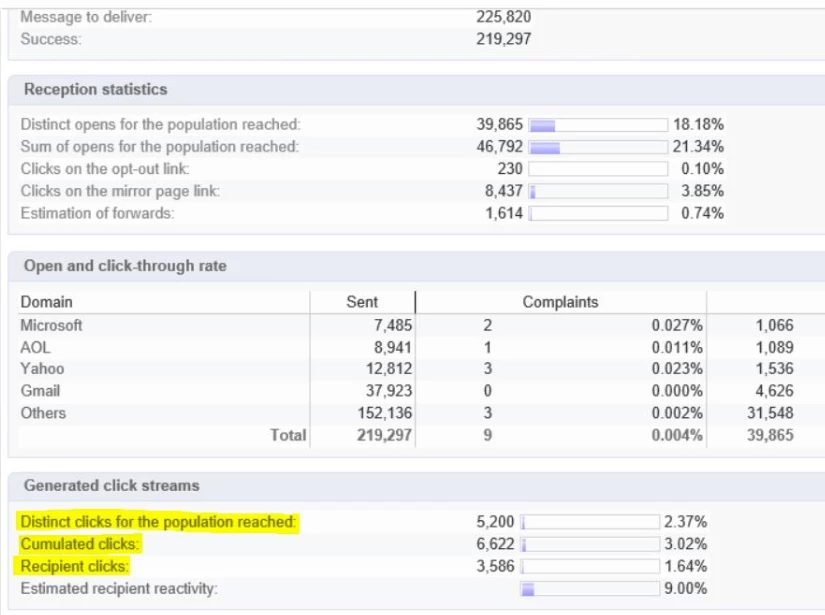Select the 39,865 distinct opens value

pos(499,124)
